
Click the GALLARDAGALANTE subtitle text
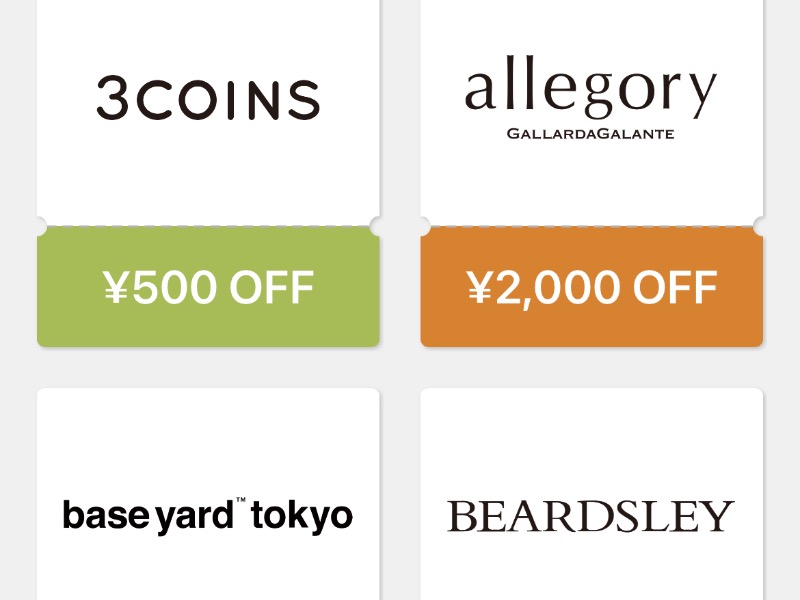click(x=590, y=134)
